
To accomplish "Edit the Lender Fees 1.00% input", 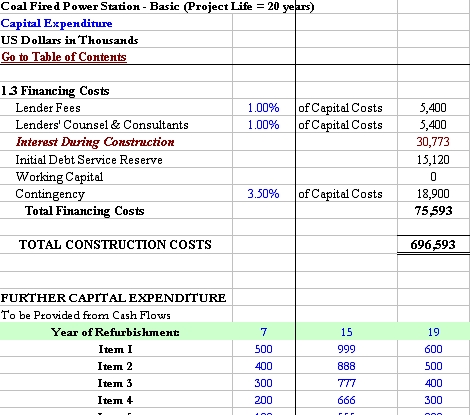I will pyautogui.click(x=263, y=108).
